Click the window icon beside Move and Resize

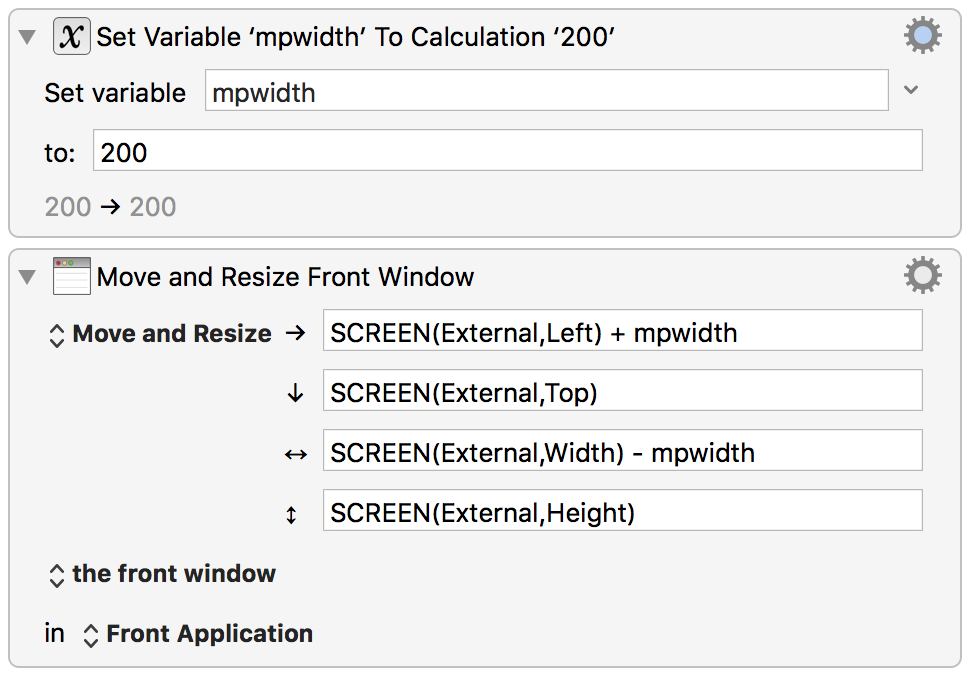(71, 276)
